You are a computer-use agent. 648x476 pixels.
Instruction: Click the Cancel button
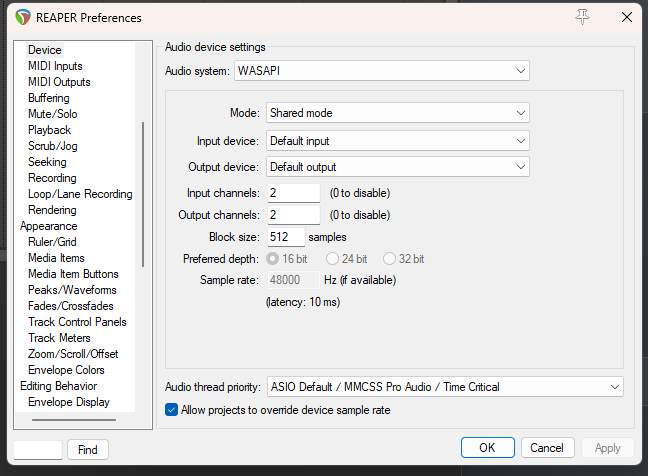[547, 448]
